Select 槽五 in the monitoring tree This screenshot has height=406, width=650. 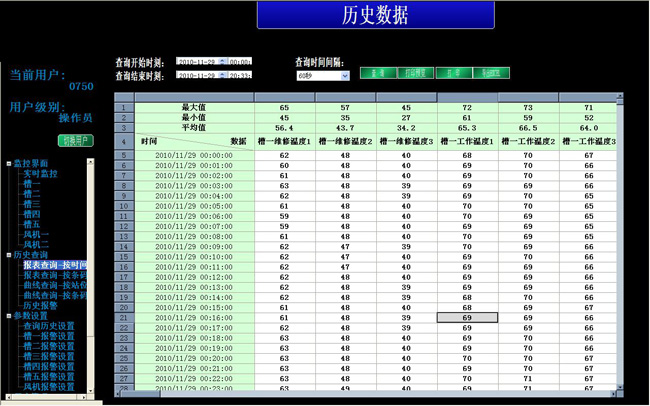(x=32, y=224)
